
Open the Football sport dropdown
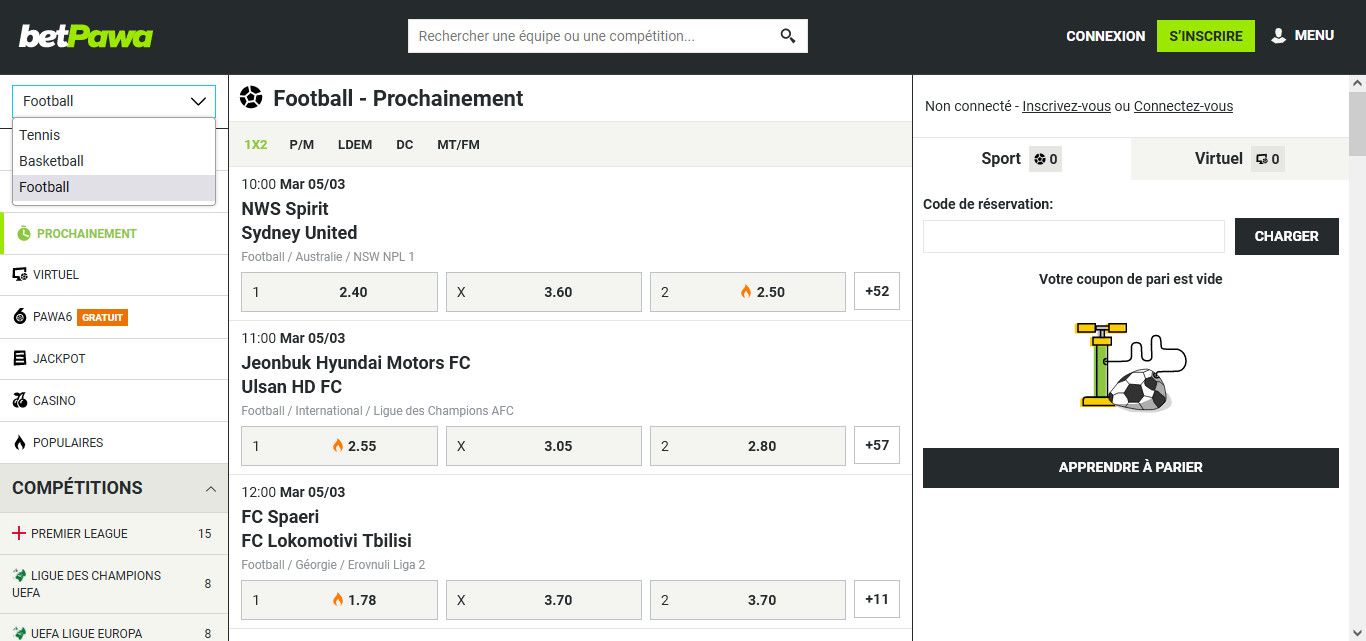[x=114, y=101]
